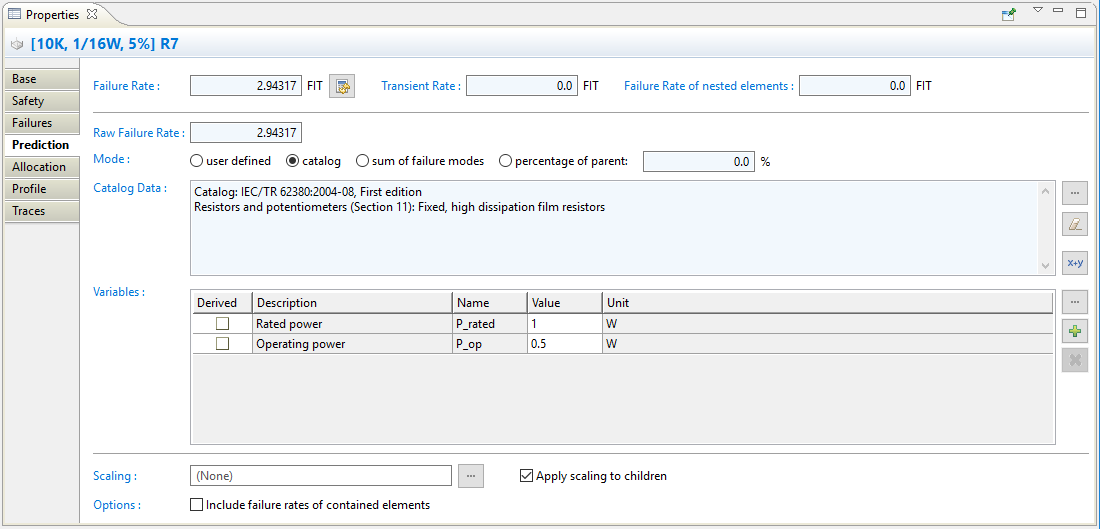Click the eraser icon to clear catalog data

[x=1074, y=227]
